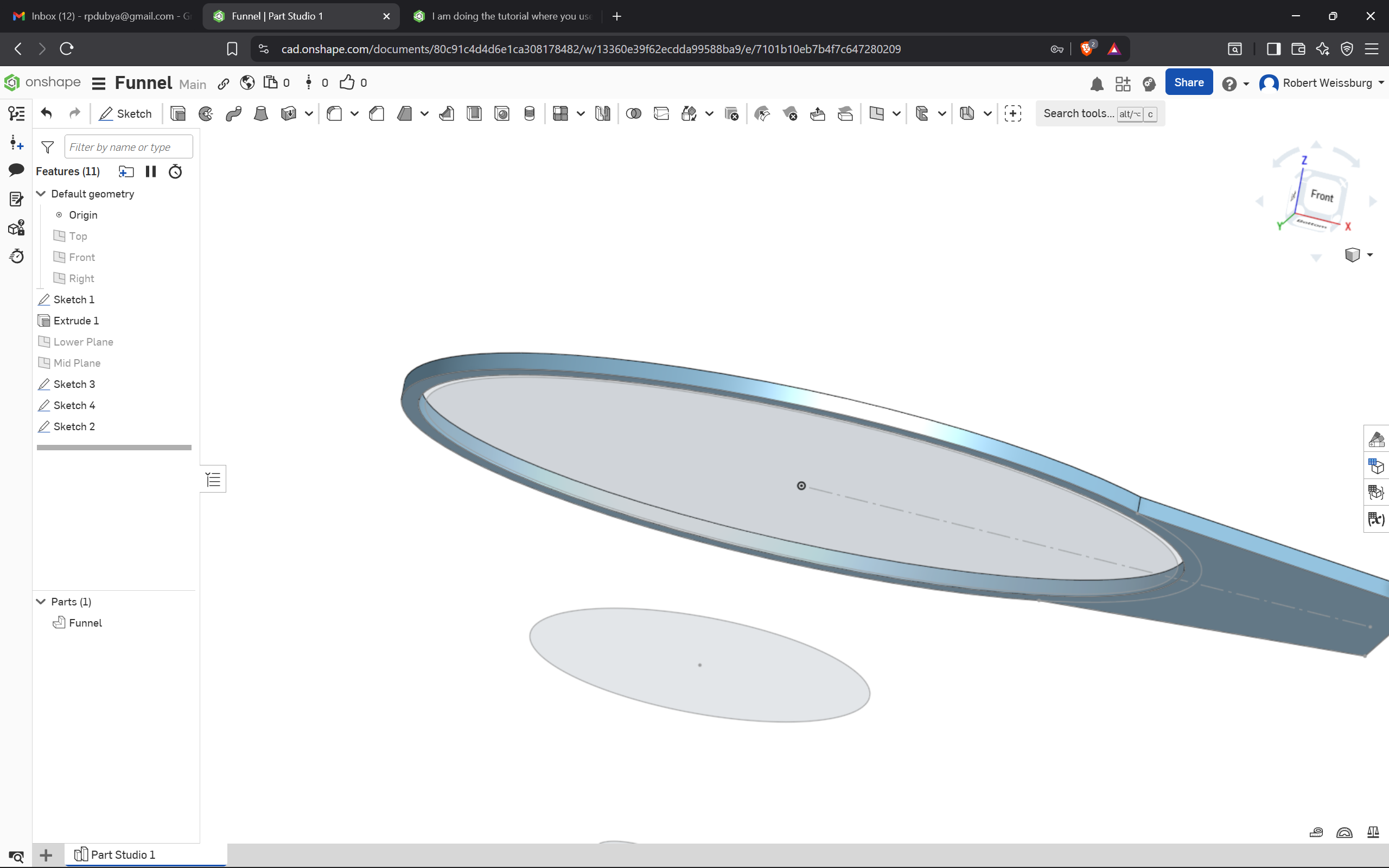Select the Loft tool icon
The width and height of the screenshot is (1389, 868).
tap(261, 114)
